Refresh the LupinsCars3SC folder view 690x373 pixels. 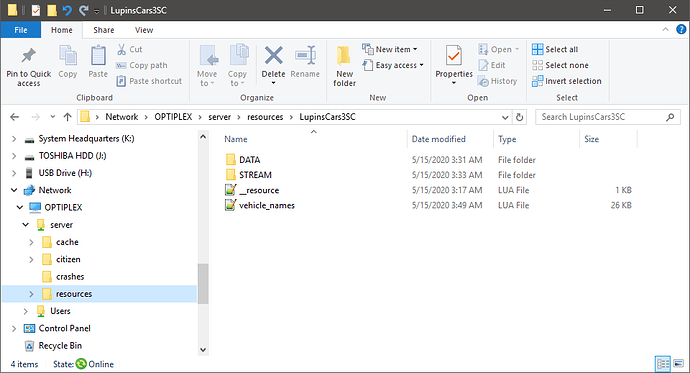[x=520, y=117]
